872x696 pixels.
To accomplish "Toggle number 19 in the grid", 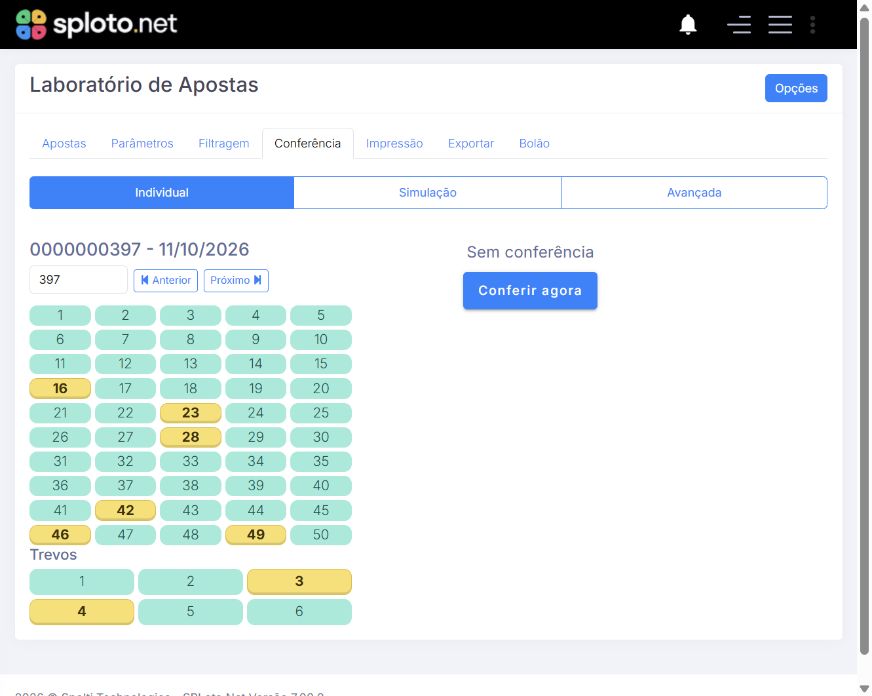I will click(x=255, y=388).
